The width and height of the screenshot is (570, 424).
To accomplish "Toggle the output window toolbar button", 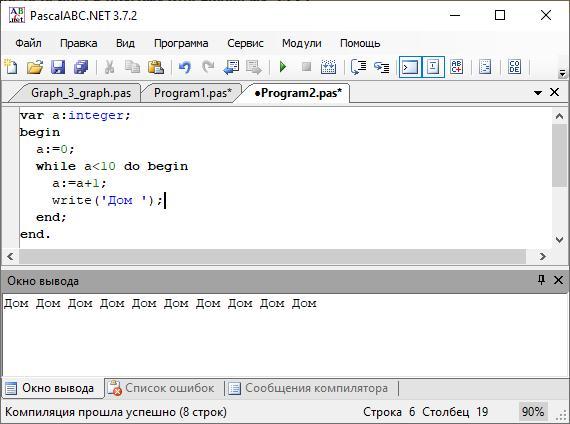I will click(410, 67).
